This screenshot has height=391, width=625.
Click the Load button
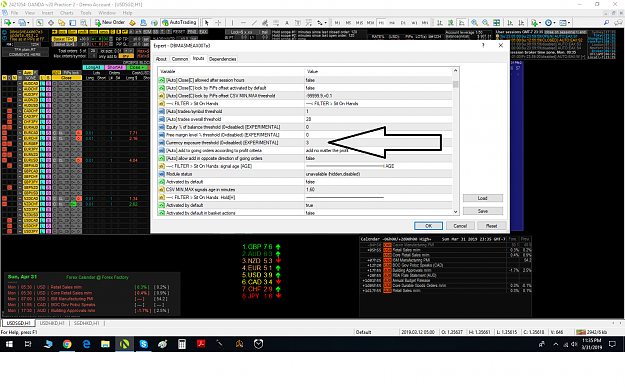click(x=483, y=198)
